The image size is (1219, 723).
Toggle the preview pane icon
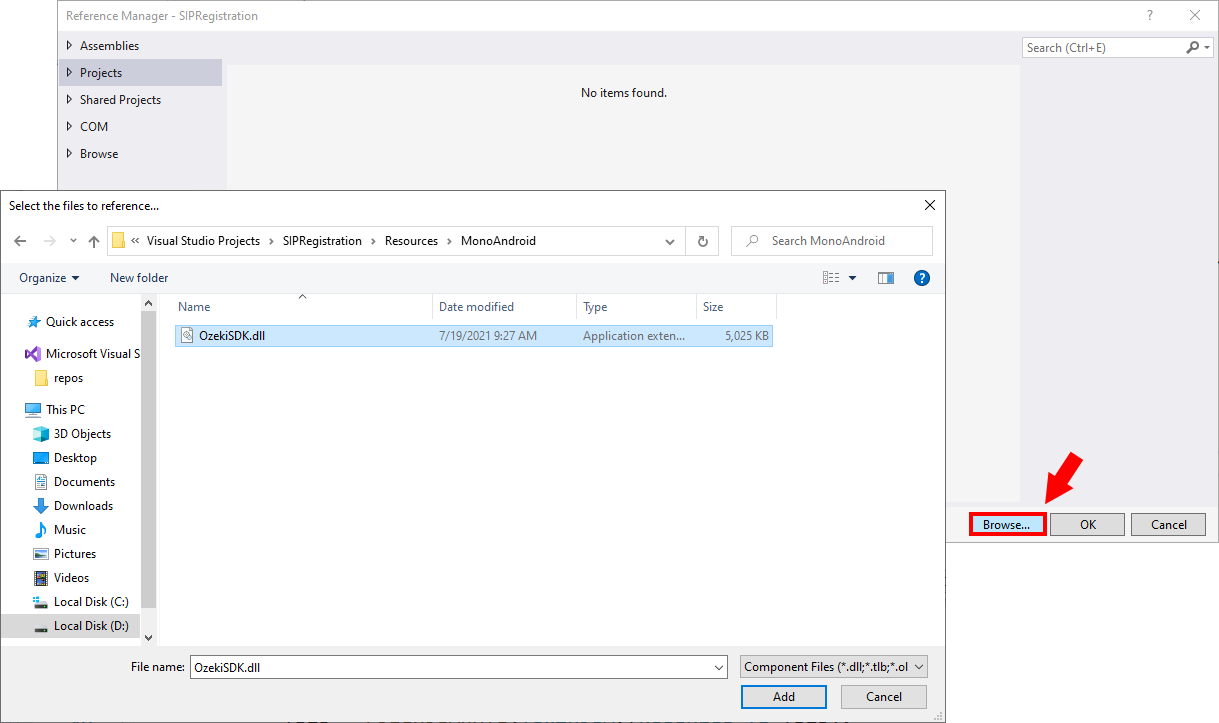click(x=885, y=277)
